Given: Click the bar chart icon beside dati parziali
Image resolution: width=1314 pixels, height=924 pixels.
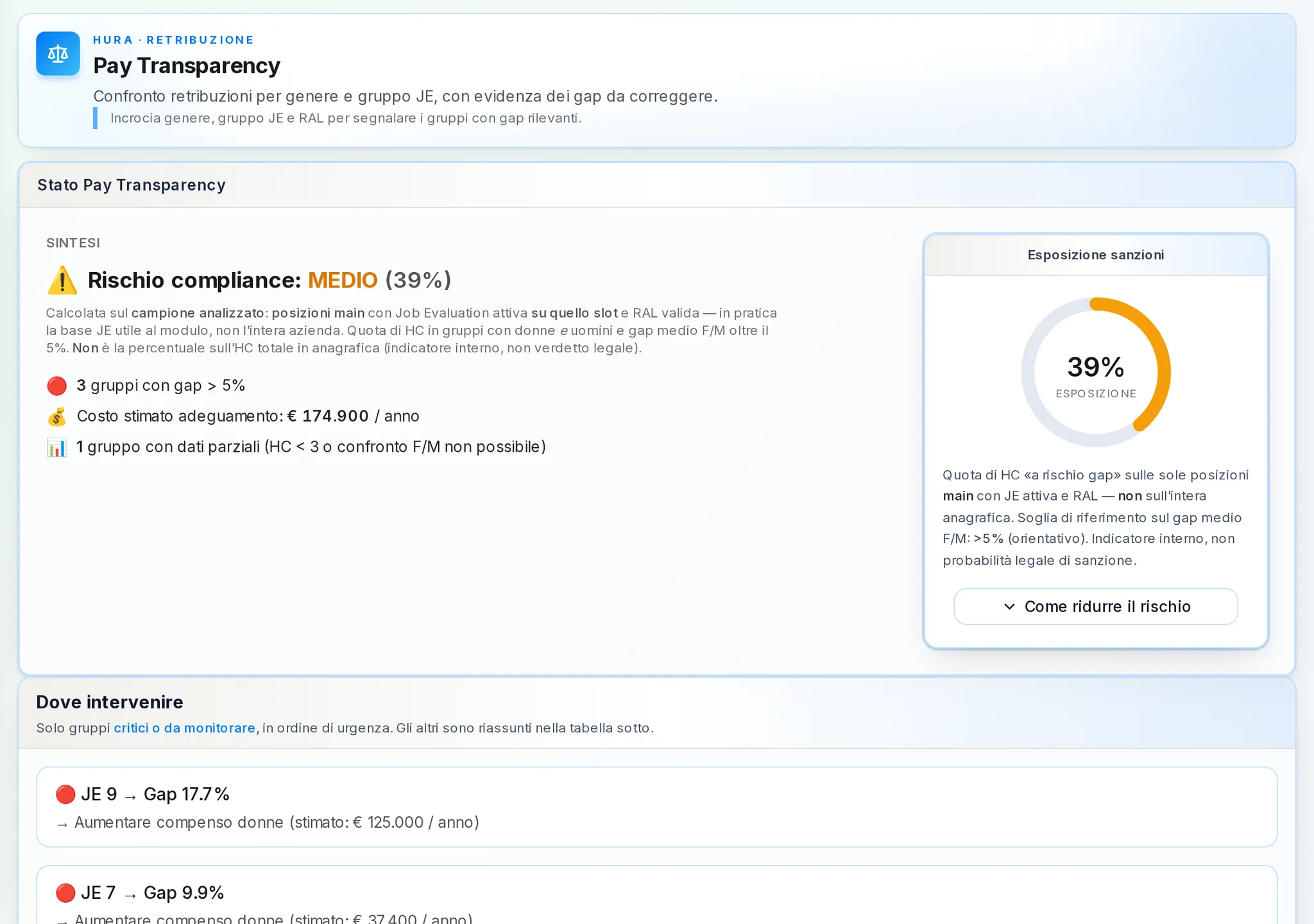Looking at the screenshot, I should click(x=57, y=447).
